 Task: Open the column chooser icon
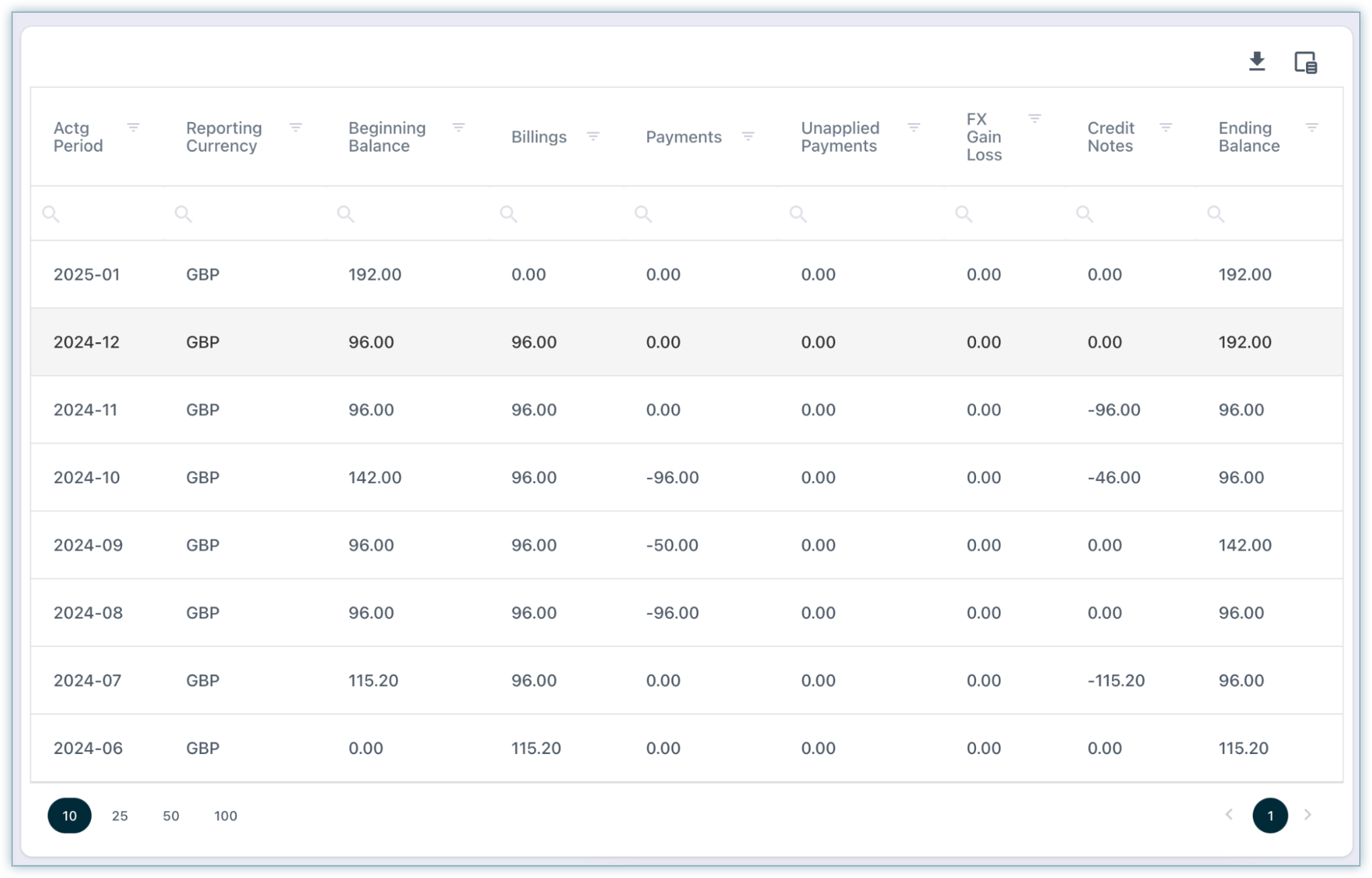pyautogui.click(x=1305, y=63)
